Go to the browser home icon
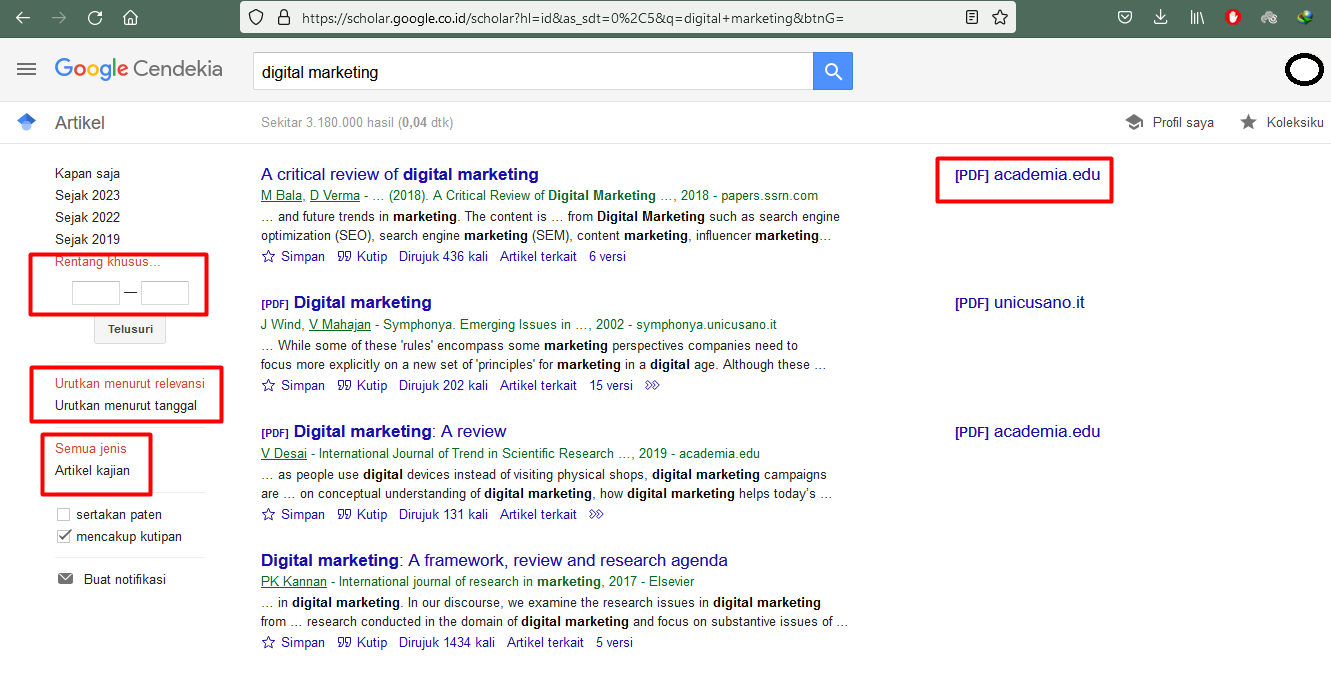 pos(130,17)
